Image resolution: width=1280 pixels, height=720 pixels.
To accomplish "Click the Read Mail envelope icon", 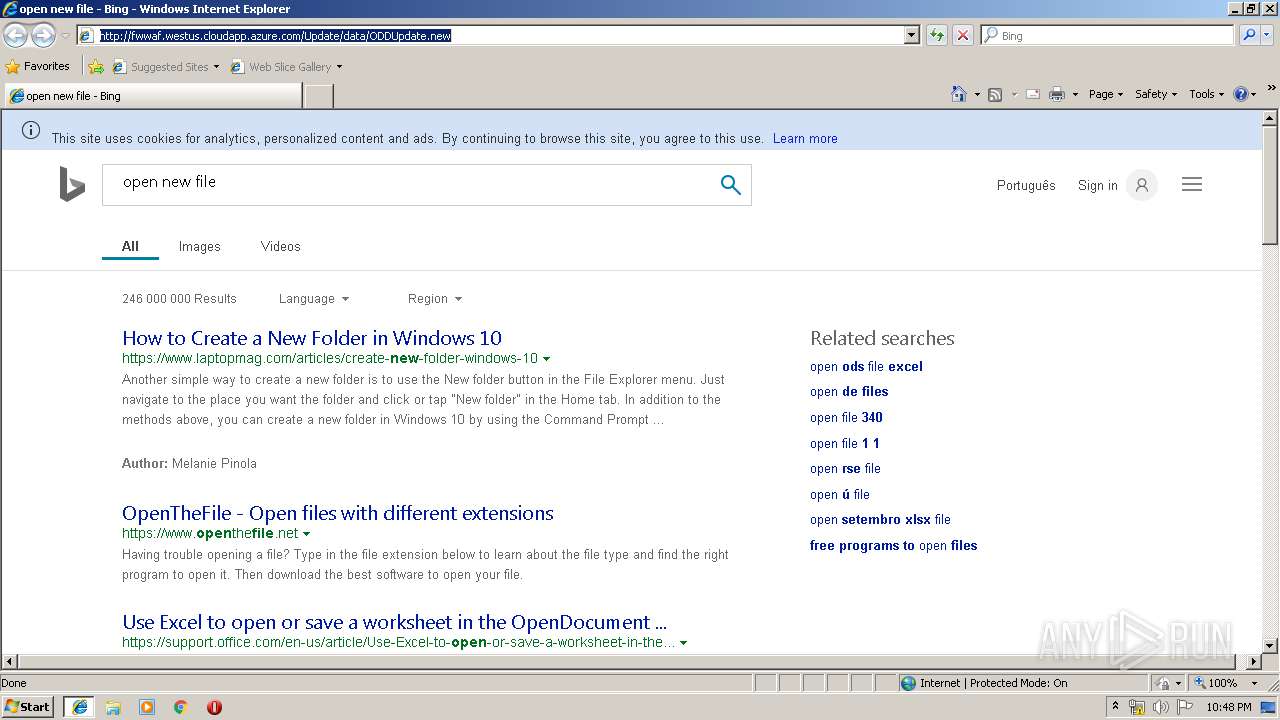I will coord(1032,94).
